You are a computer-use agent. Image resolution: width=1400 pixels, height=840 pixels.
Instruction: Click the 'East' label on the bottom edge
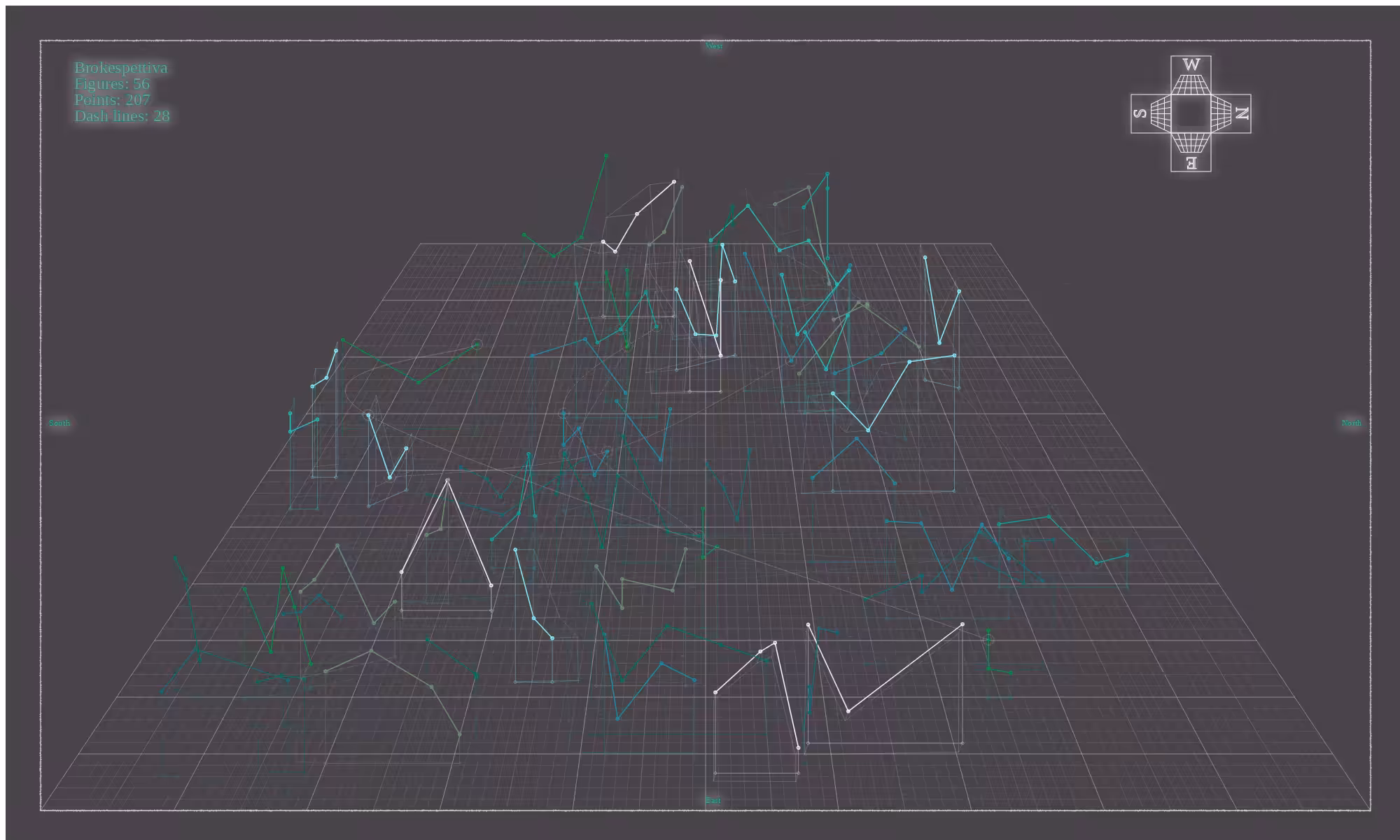pos(713,800)
